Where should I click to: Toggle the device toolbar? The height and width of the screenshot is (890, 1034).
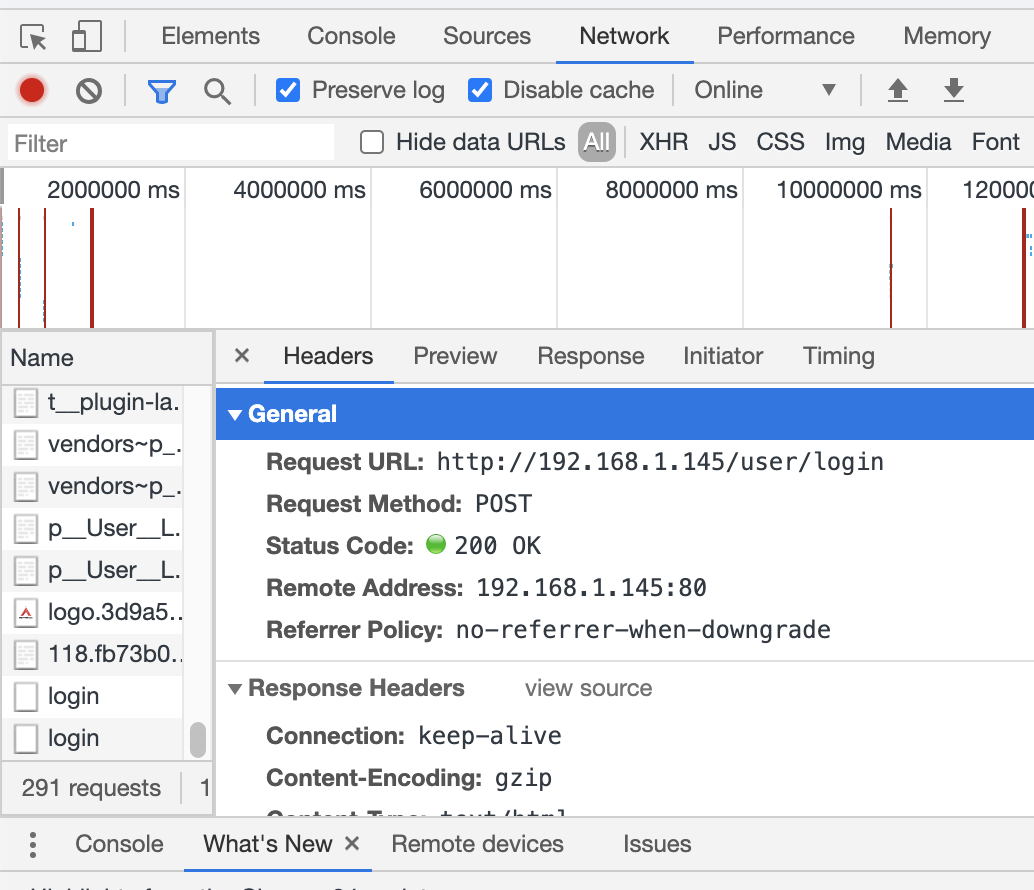point(85,34)
